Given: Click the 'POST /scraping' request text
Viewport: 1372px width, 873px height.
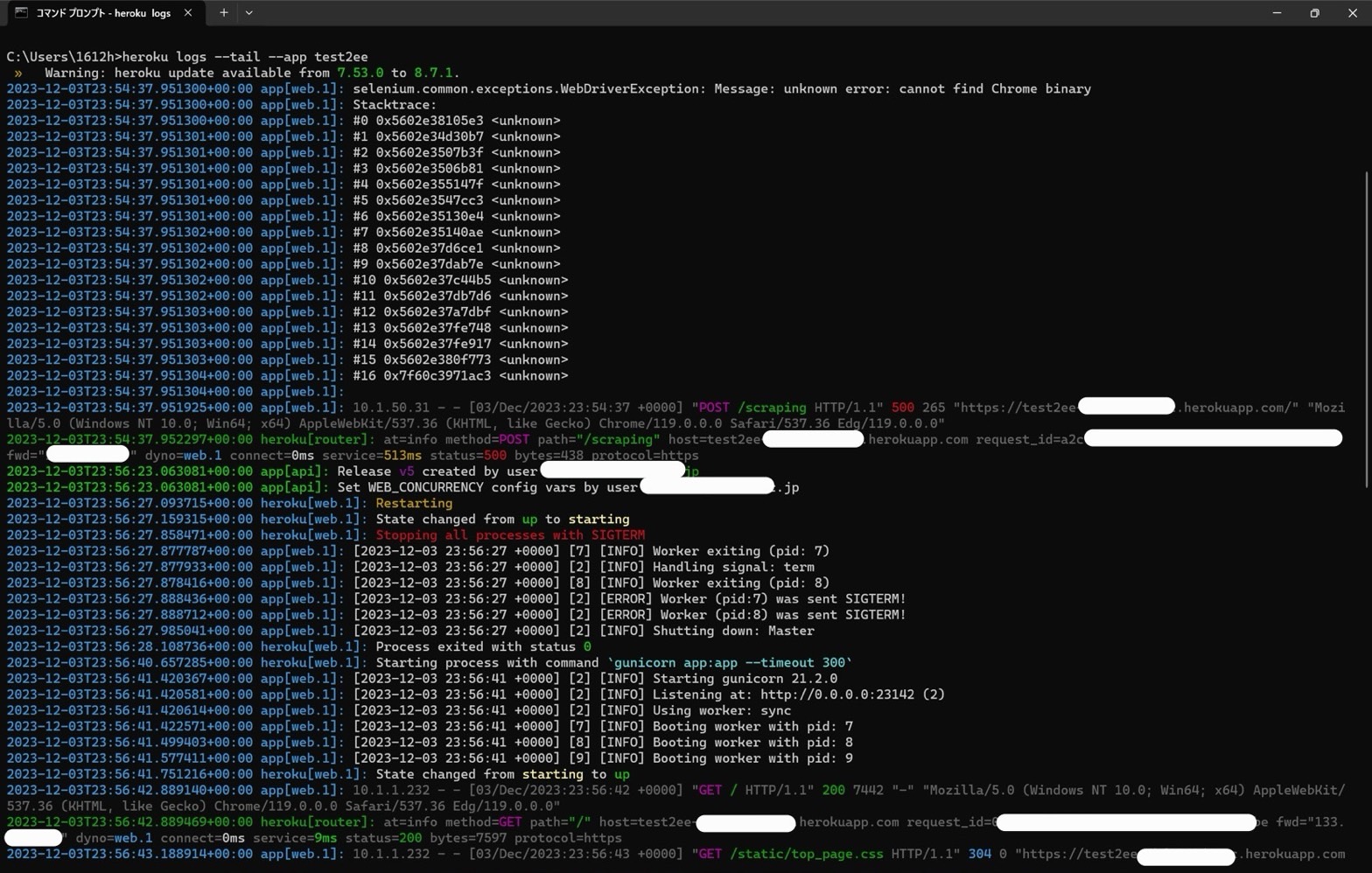Looking at the screenshot, I should click(x=752, y=408).
